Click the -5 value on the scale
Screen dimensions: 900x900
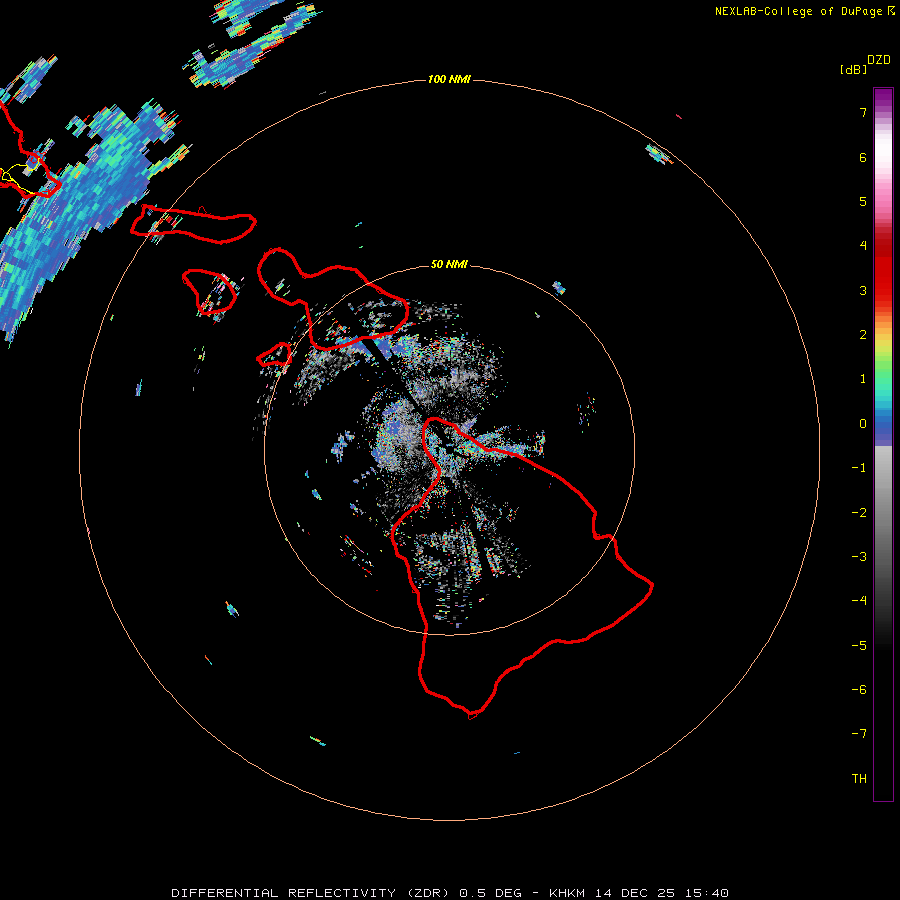pos(859,645)
